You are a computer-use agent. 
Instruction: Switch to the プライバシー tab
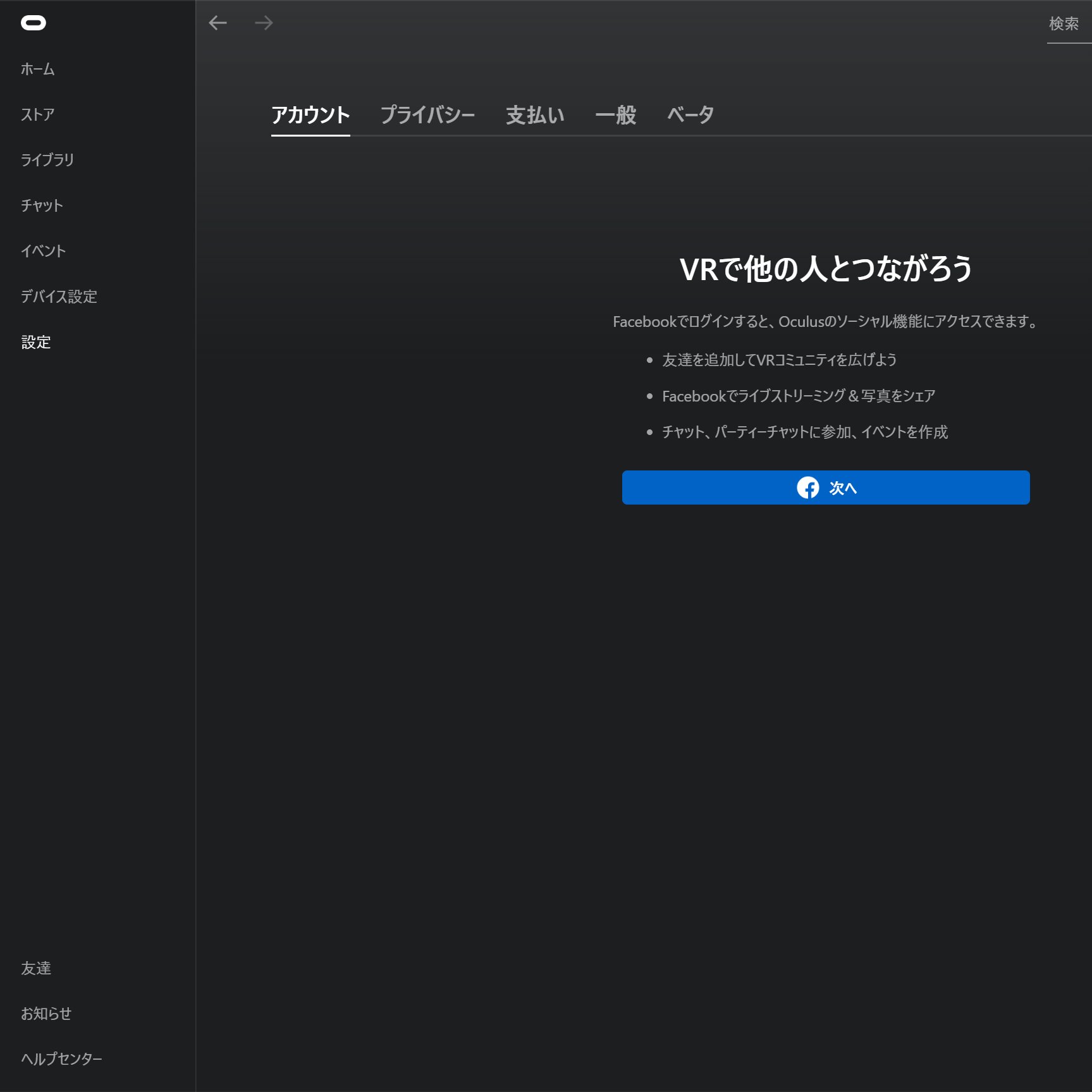pyautogui.click(x=429, y=114)
